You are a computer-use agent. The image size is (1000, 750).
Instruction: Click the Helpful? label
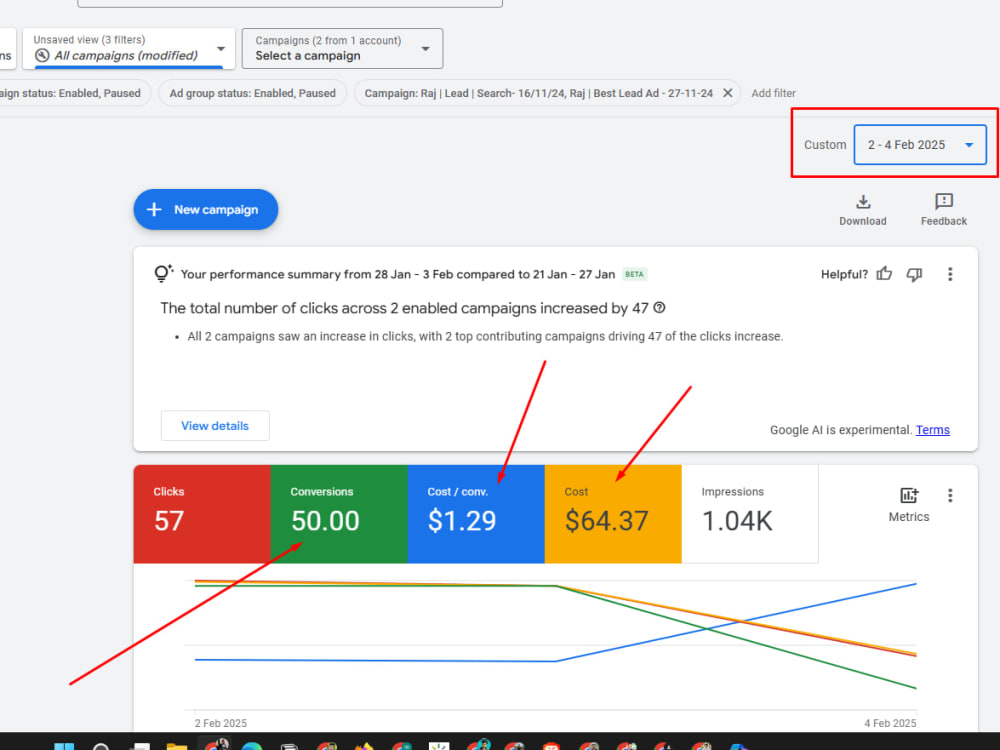(x=844, y=274)
